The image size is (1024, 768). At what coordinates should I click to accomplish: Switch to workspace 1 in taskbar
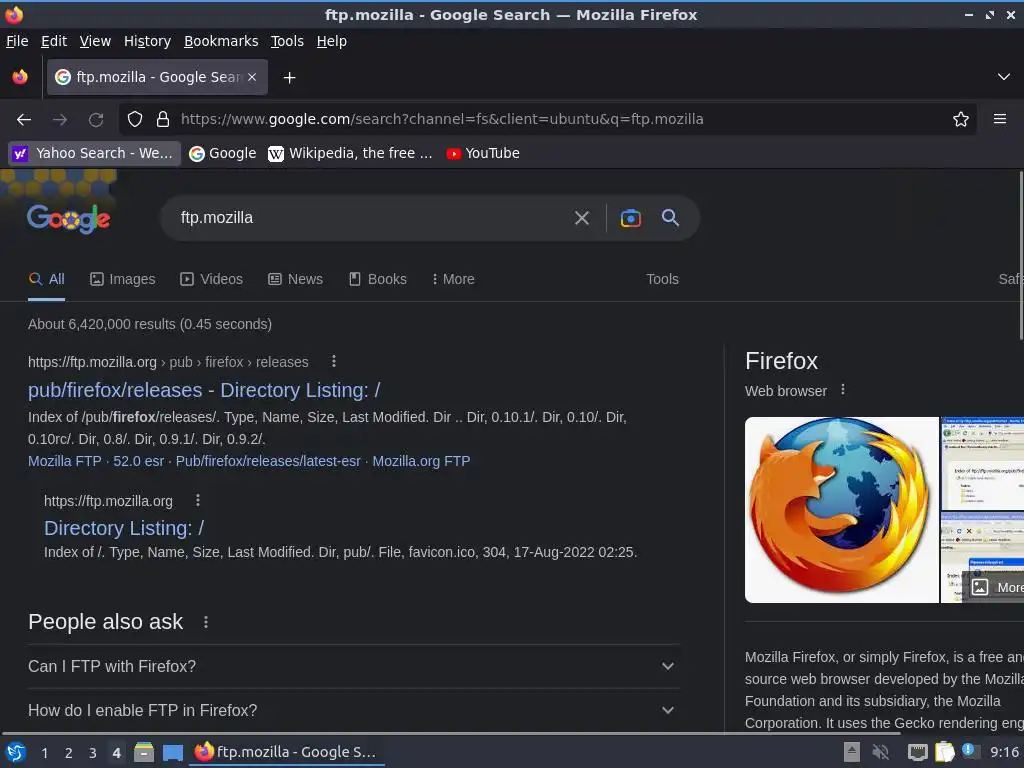(x=44, y=753)
